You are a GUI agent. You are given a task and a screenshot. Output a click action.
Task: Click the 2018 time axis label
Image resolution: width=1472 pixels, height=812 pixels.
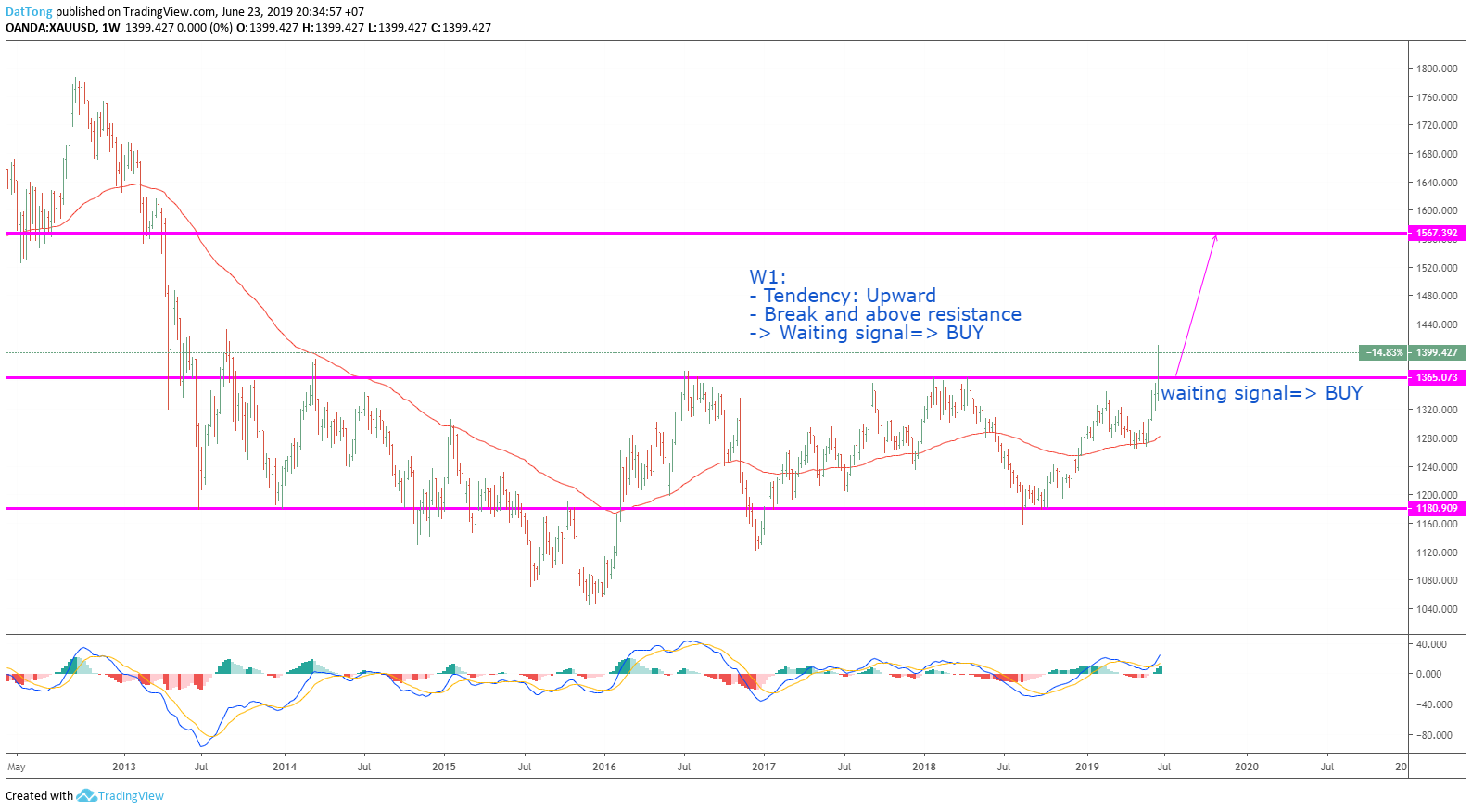point(924,767)
